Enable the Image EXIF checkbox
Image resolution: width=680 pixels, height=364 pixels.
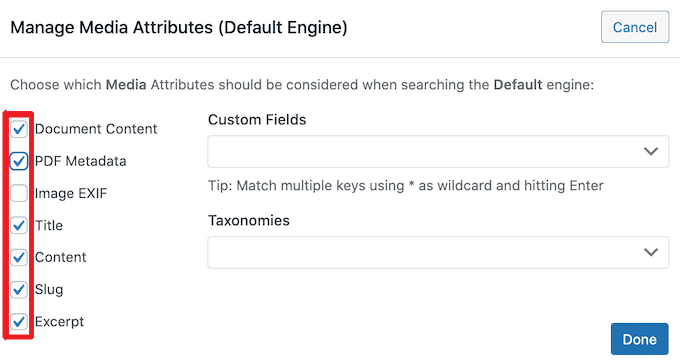19,193
